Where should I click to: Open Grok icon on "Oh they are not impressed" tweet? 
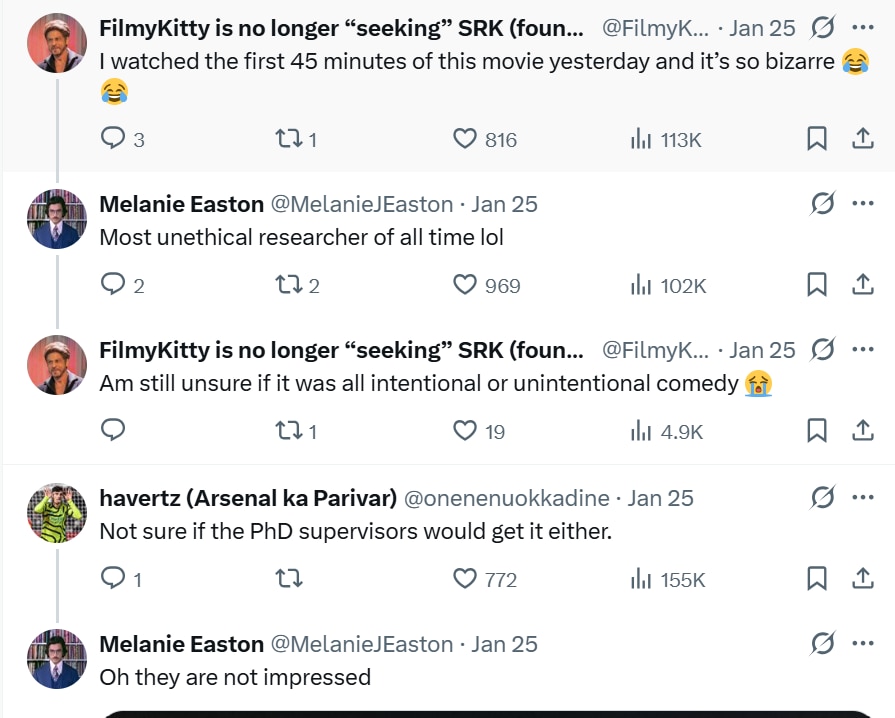pos(822,644)
